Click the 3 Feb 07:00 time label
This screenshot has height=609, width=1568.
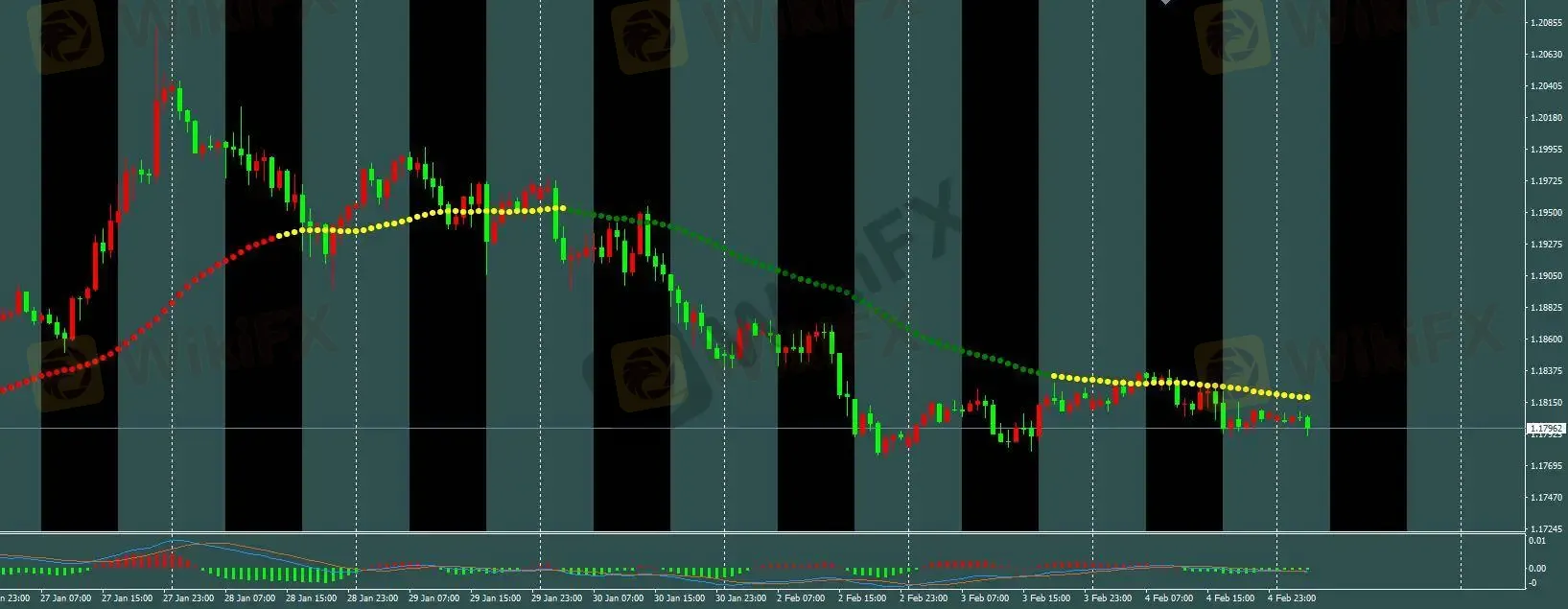(985, 598)
